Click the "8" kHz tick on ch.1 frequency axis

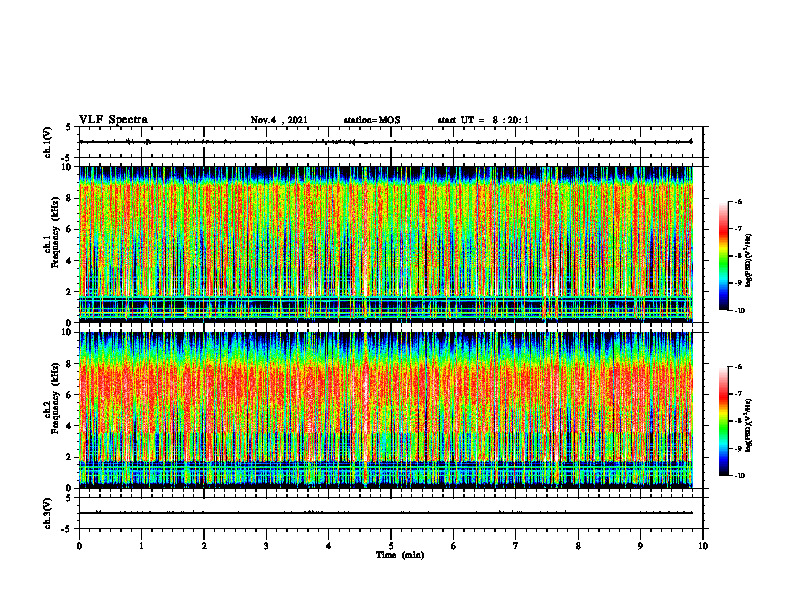tap(70, 198)
